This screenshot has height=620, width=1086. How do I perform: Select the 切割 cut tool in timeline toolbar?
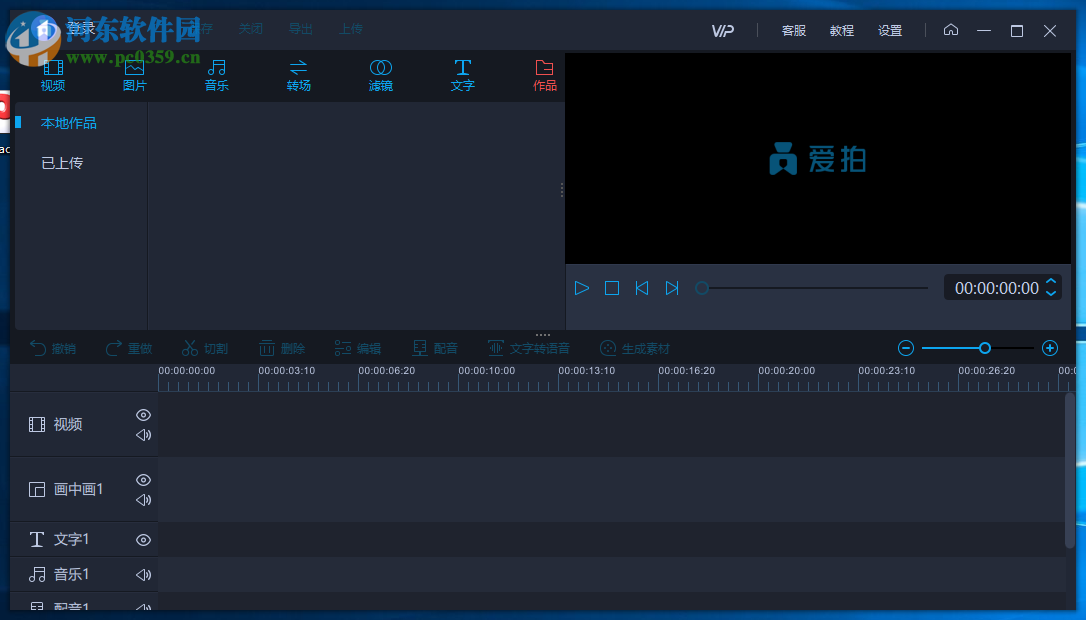click(204, 348)
